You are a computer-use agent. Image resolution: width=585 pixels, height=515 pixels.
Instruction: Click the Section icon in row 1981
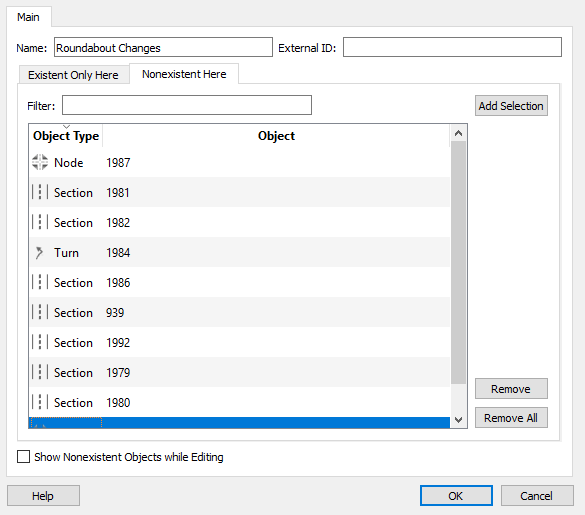40,192
